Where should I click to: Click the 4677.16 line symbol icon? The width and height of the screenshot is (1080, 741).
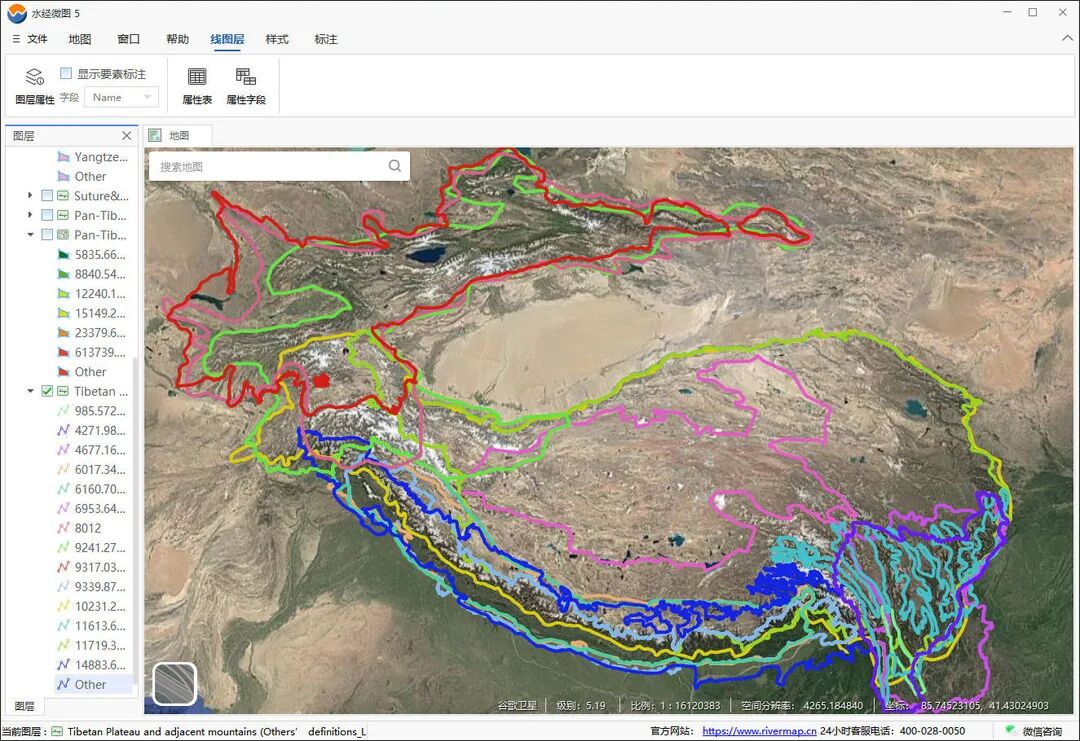click(x=63, y=450)
